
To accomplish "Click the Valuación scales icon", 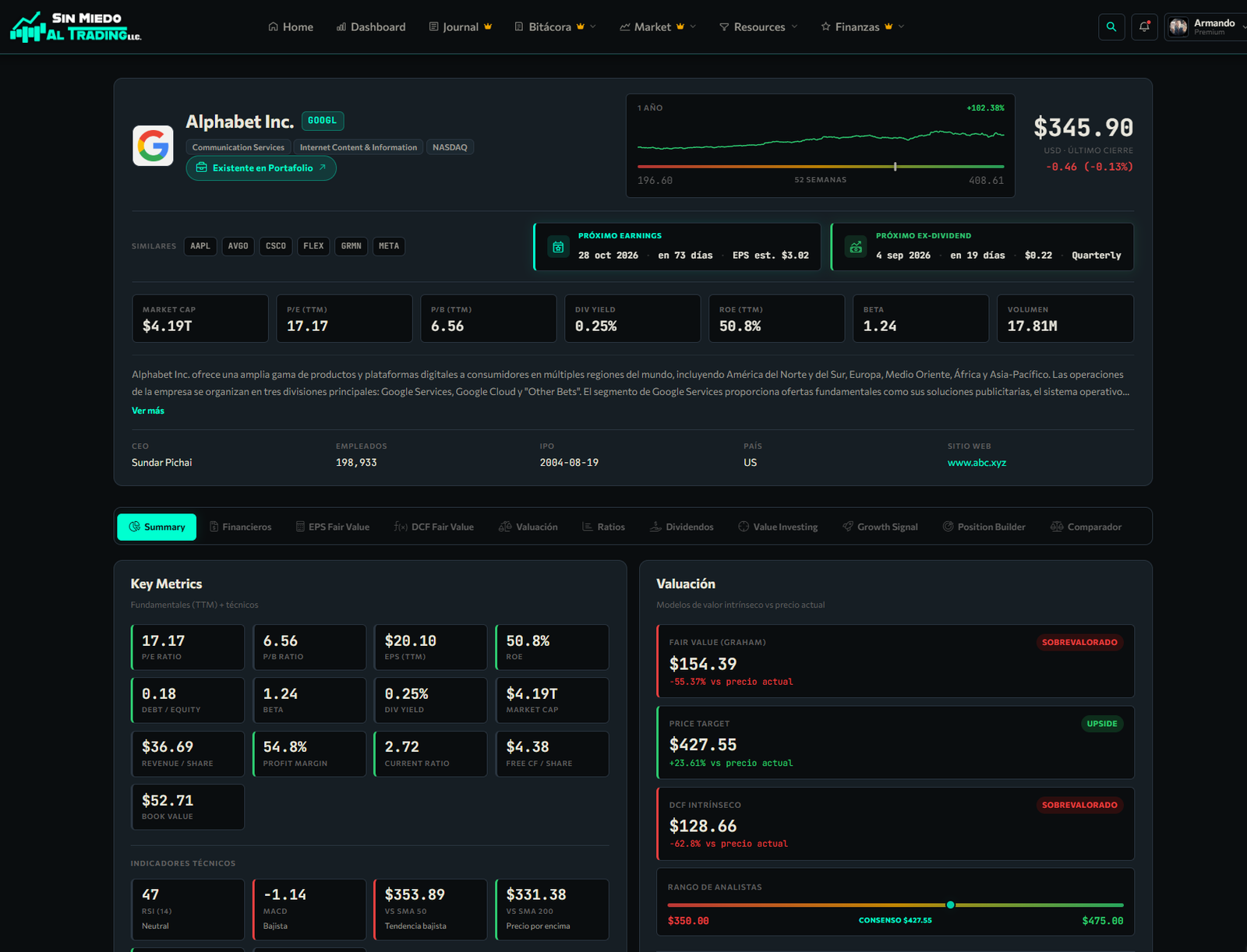I will coord(505,527).
